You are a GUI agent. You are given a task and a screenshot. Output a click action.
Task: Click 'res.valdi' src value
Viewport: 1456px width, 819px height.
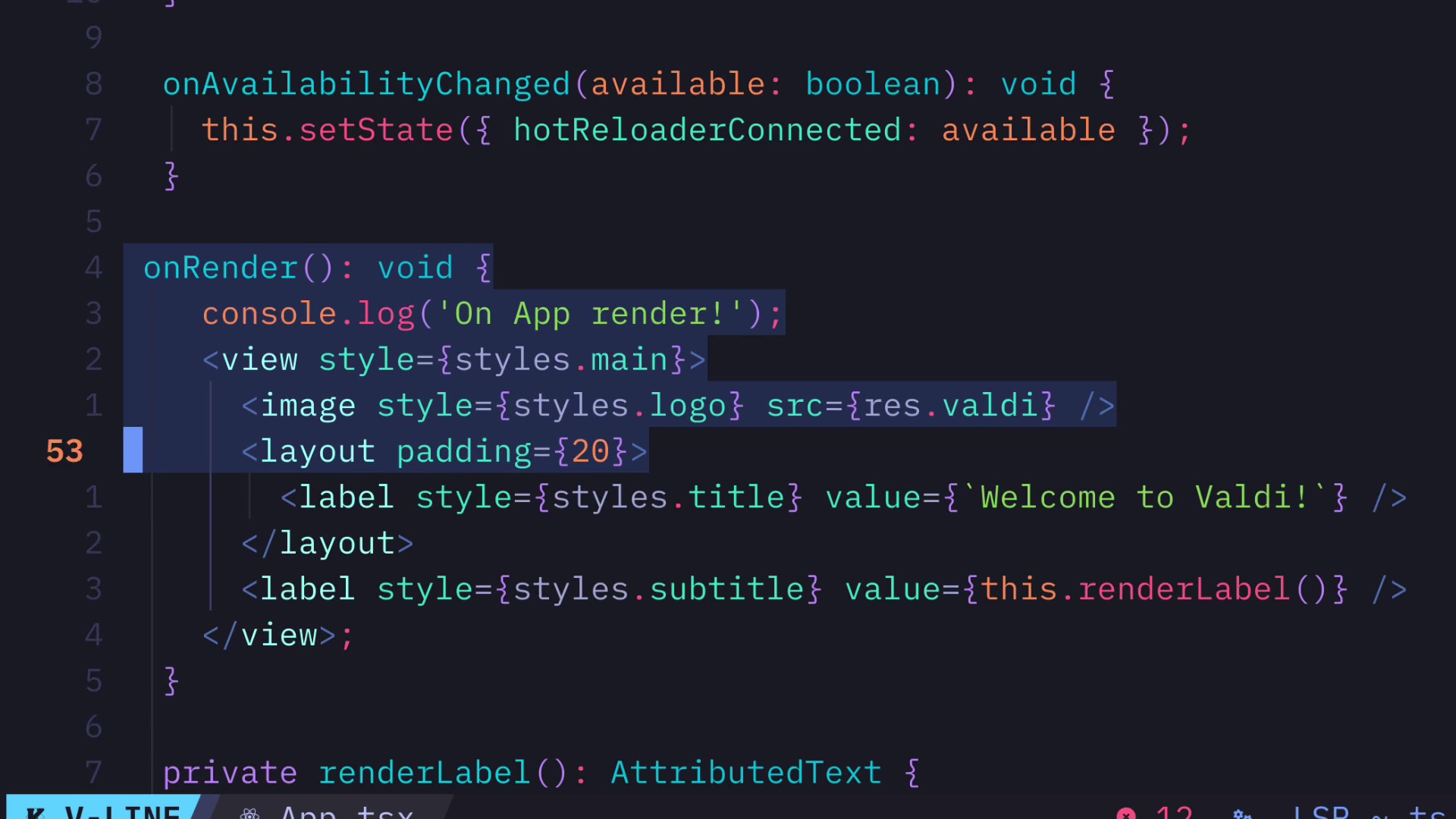click(x=951, y=406)
